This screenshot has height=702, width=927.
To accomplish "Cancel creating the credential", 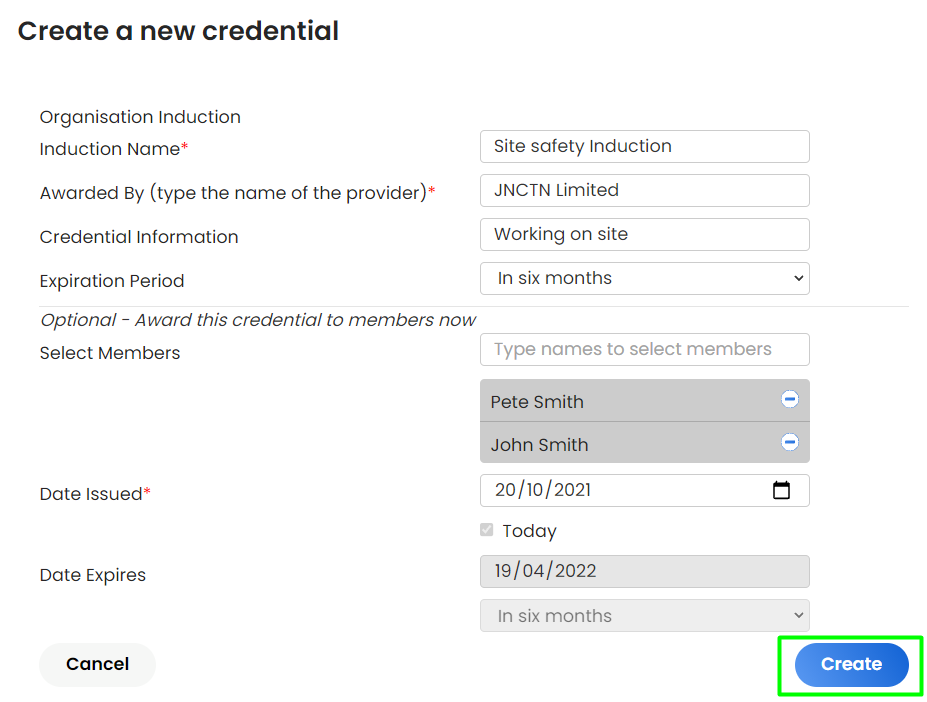I will point(98,665).
